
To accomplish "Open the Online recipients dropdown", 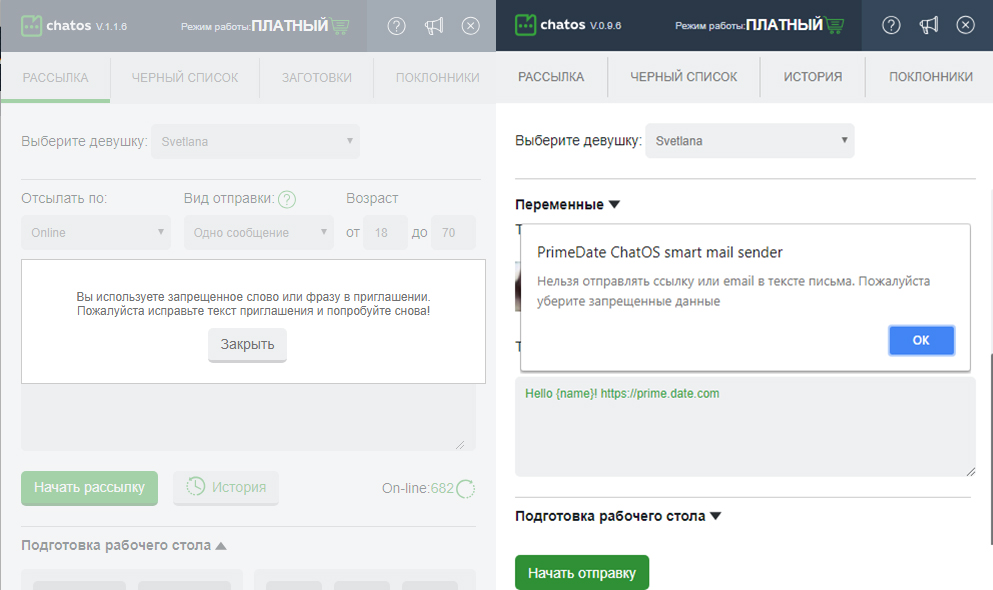I will click(96, 232).
